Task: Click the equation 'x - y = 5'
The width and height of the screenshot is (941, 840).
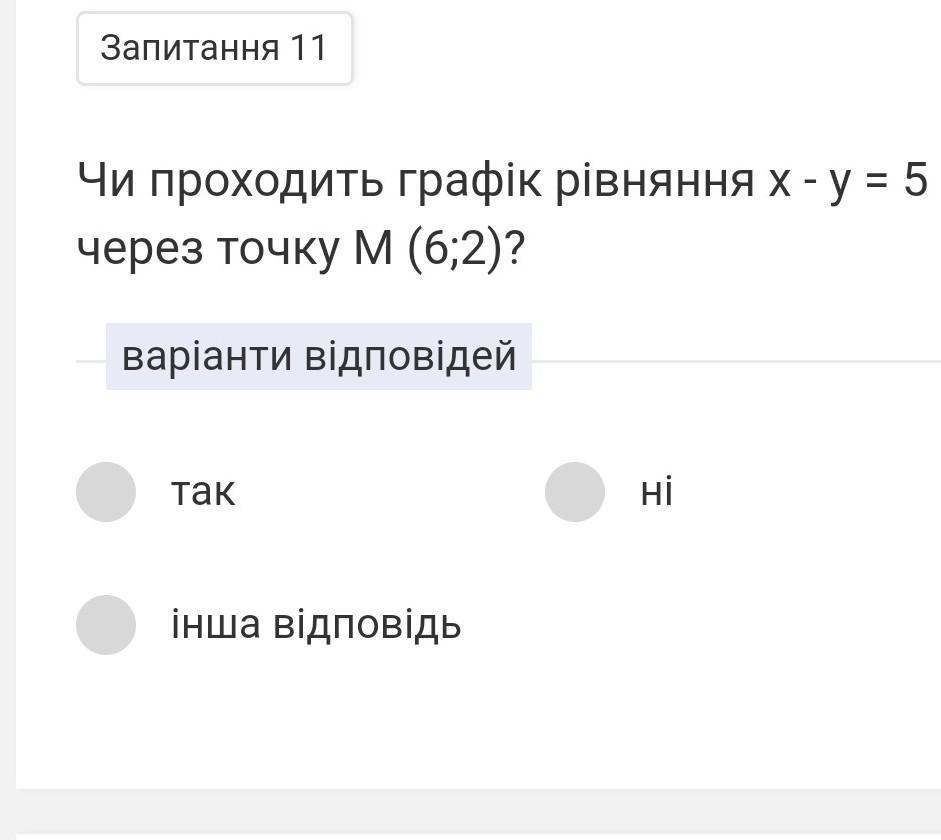Action: 848,181
